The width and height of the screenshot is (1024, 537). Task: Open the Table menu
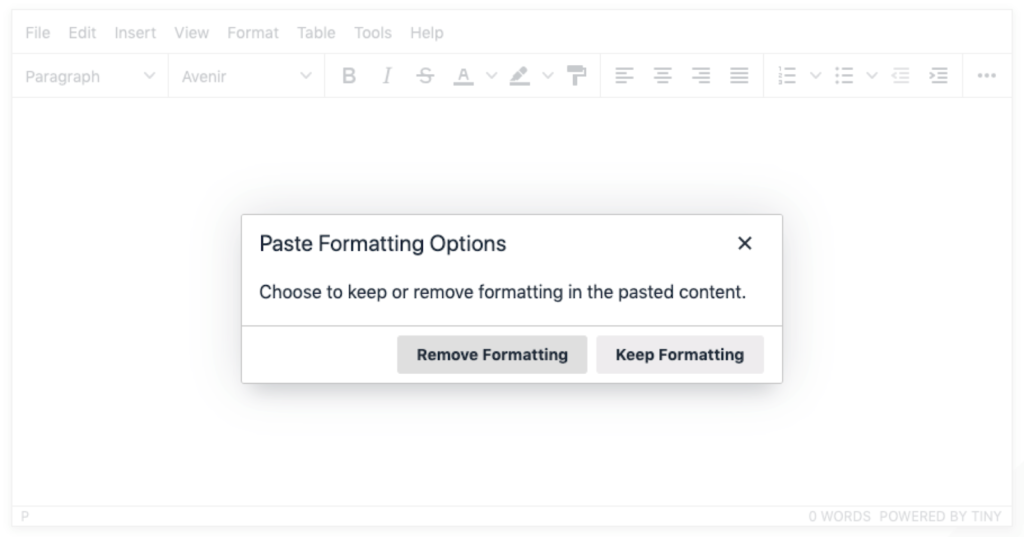316,33
